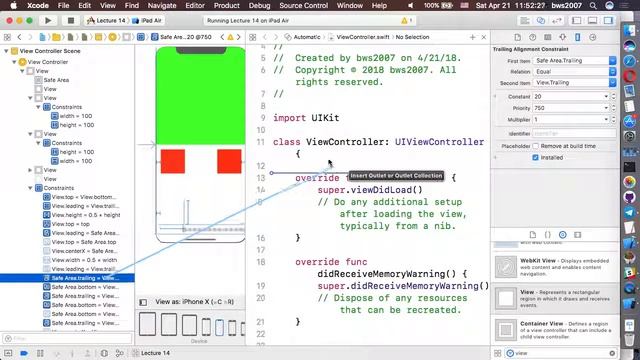Open Debug View Hierarchy
Image resolution: width=640 pixels, height=360 pixels.
click(x=104, y=353)
